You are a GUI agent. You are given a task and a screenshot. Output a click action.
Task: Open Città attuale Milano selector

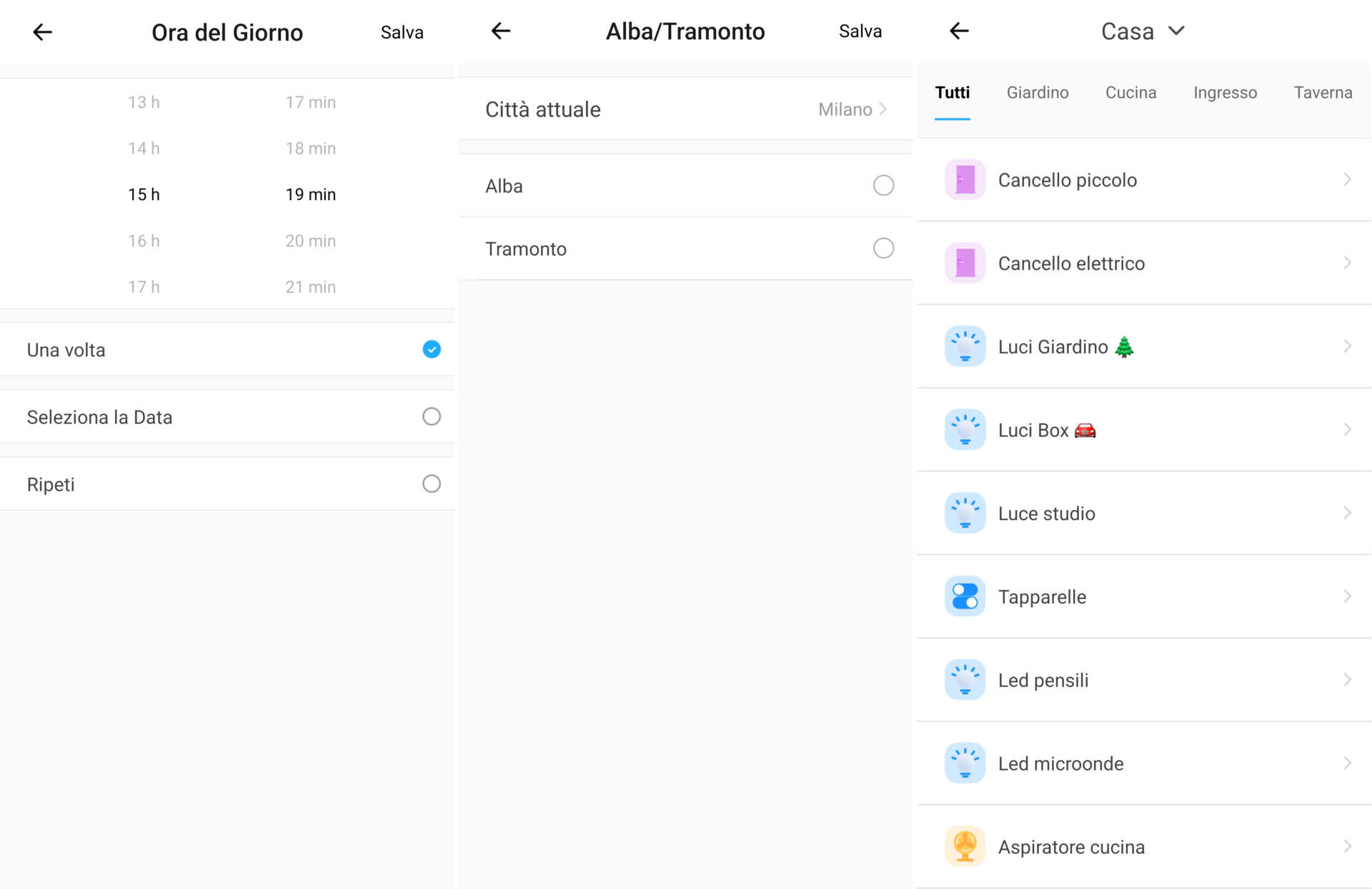[852, 109]
